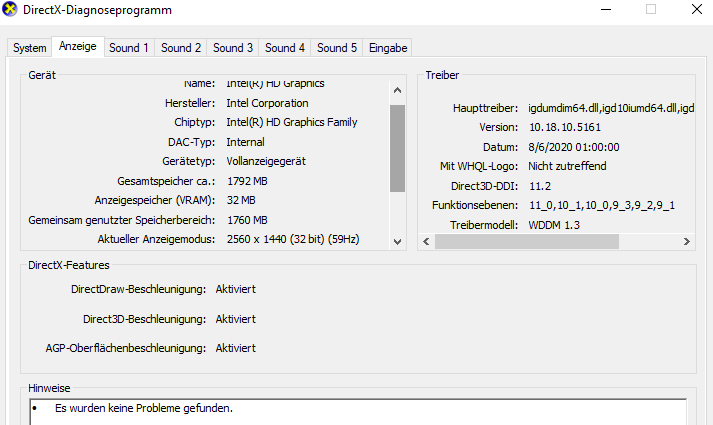Click Direct3D-DDI value '11.2'
The height and width of the screenshot is (425, 713).
coord(540,186)
